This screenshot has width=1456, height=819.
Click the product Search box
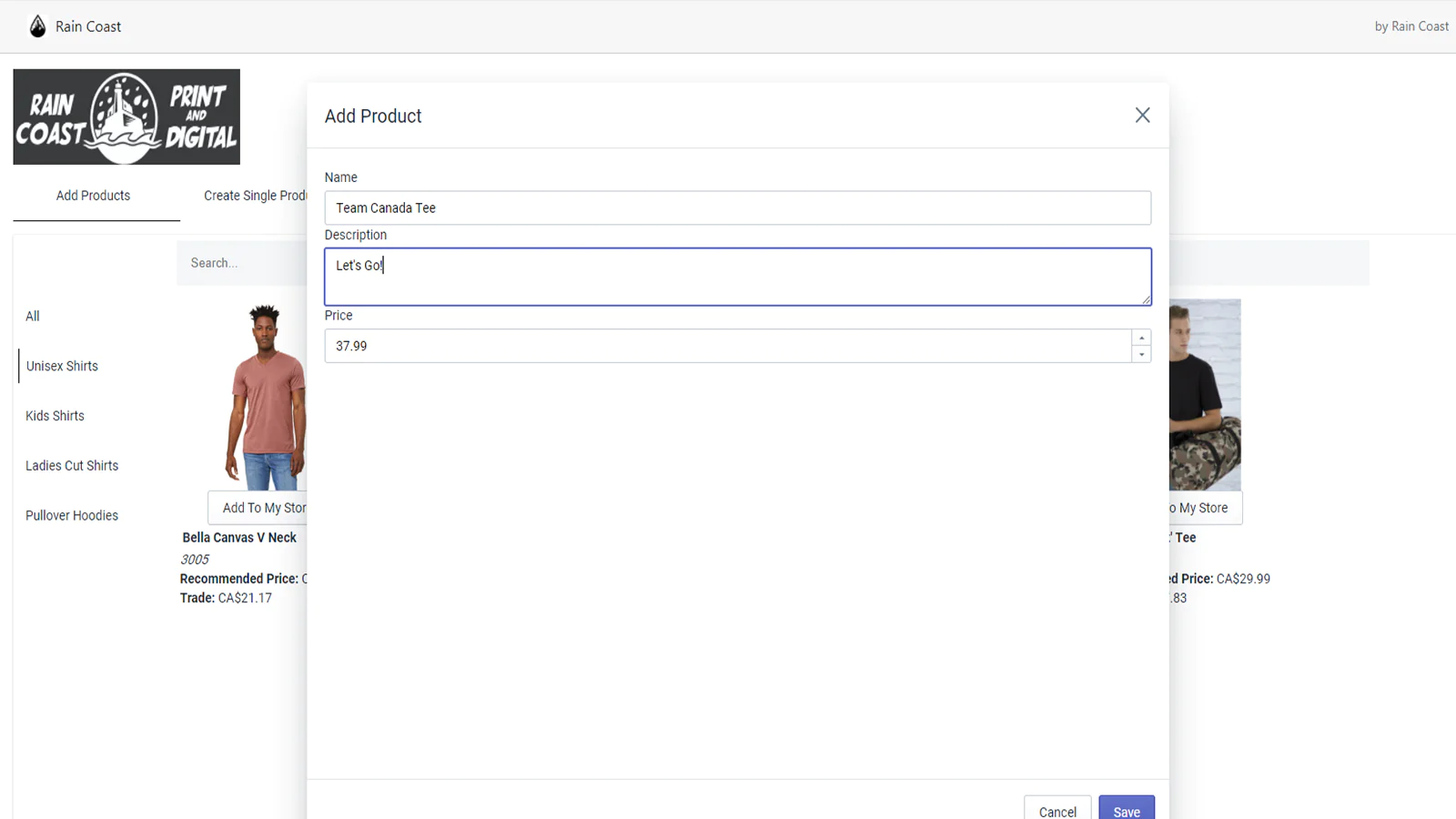[x=242, y=263]
